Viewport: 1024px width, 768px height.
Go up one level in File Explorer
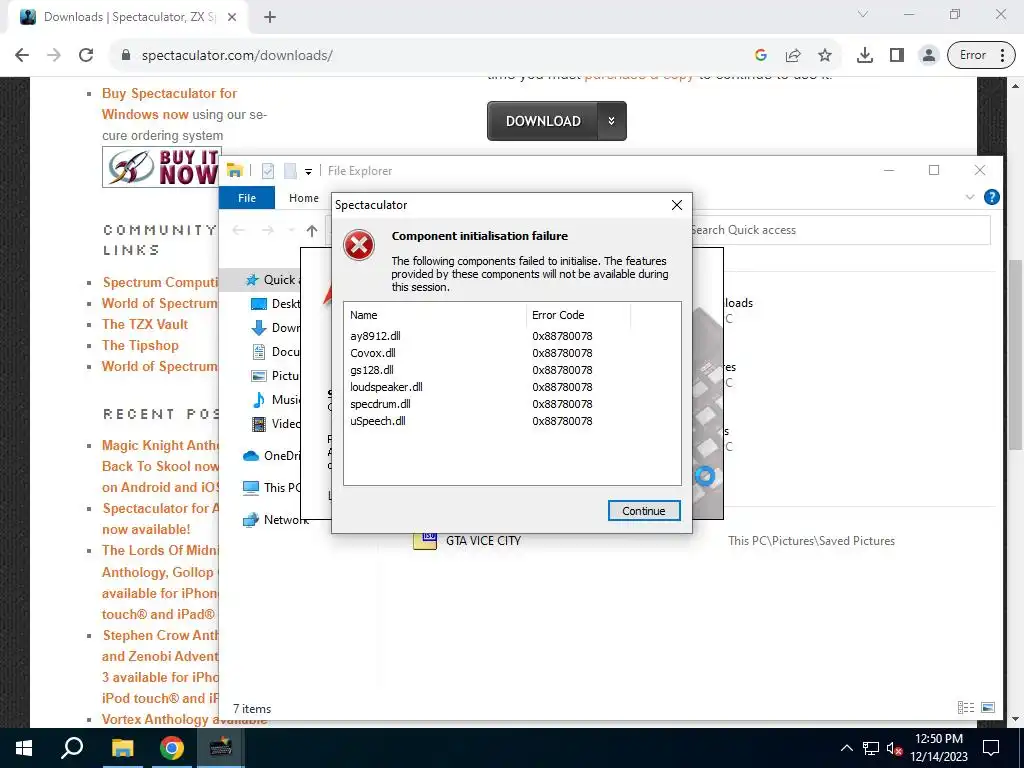coord(312,231)
